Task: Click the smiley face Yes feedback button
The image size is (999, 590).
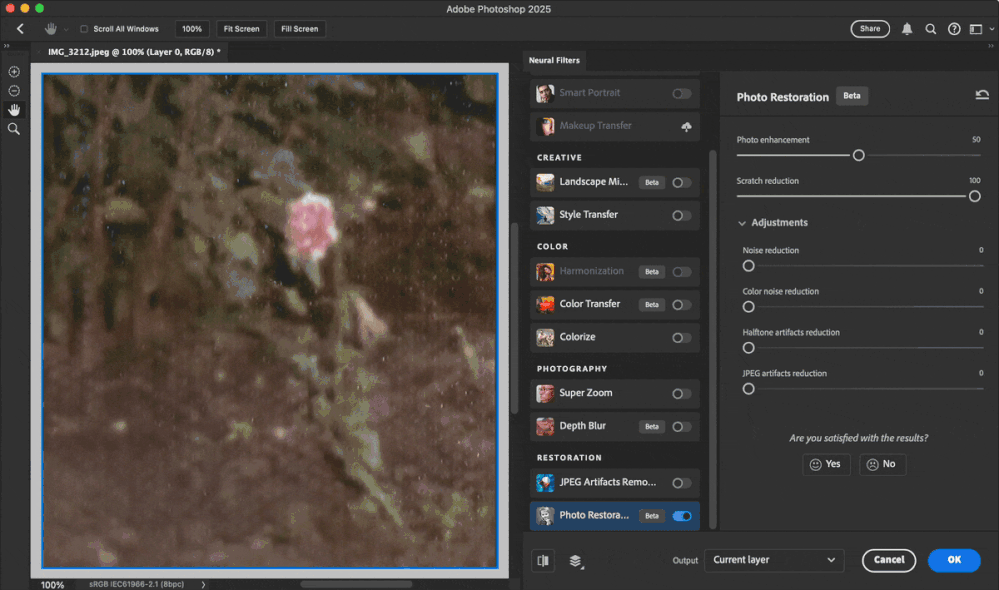Action: coord(826,464)
